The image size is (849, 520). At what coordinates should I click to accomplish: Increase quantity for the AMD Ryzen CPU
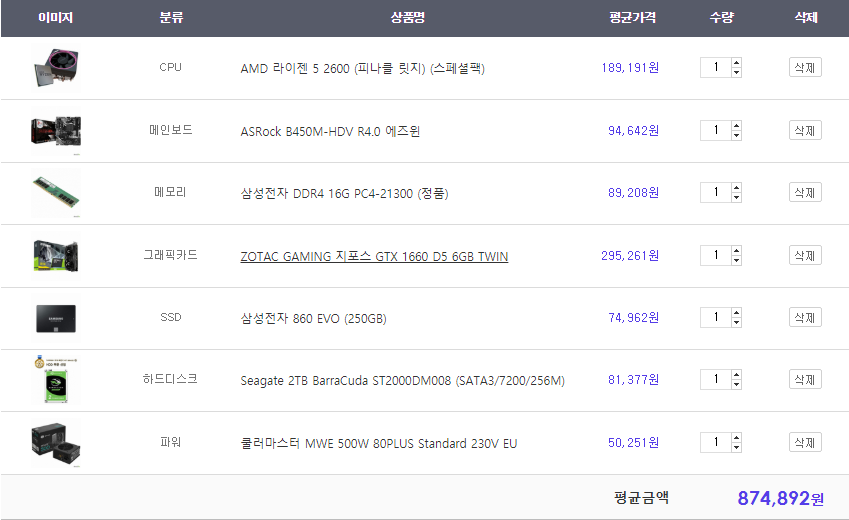(737, 63)
